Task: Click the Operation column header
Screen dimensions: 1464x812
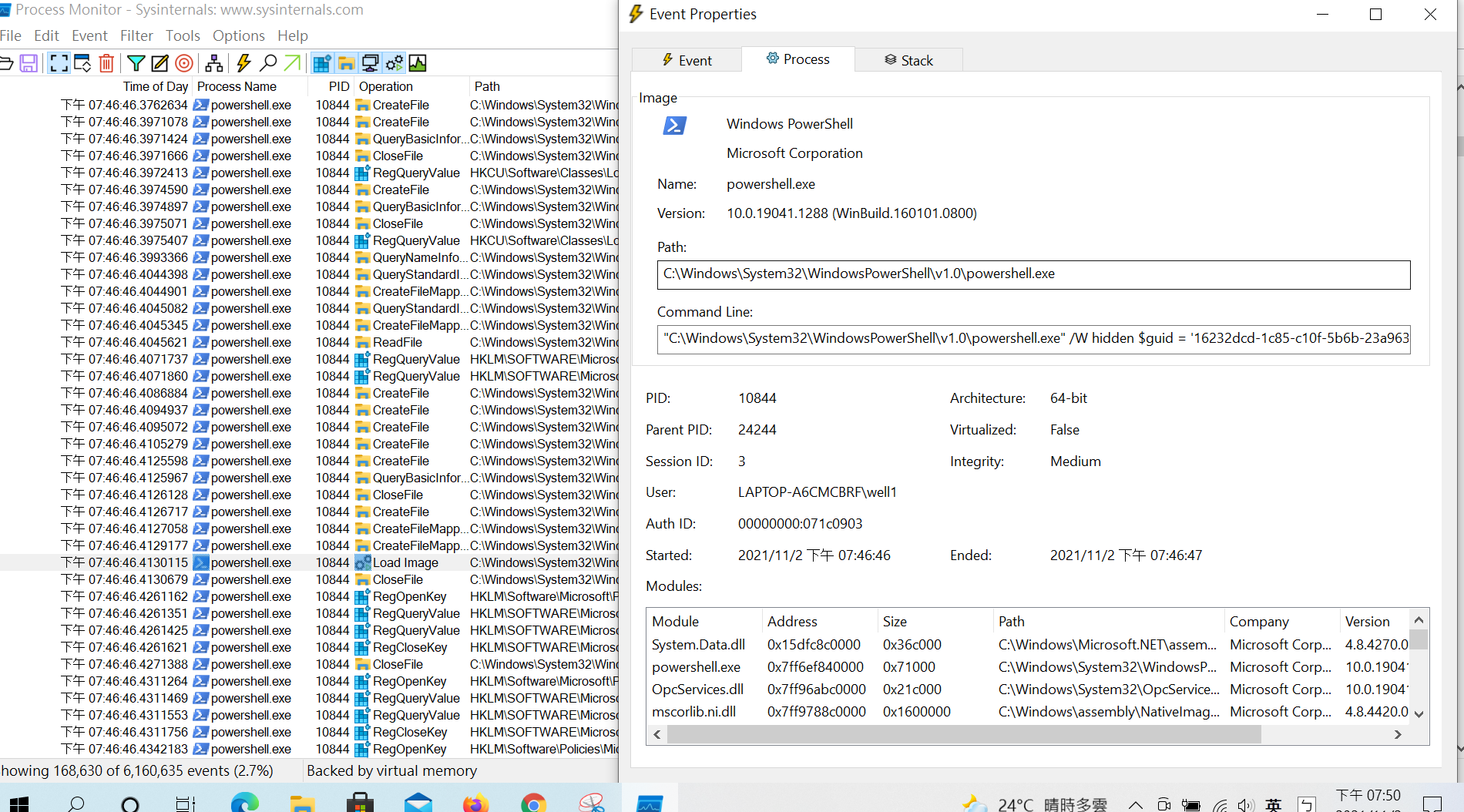Action: [386, 86]
